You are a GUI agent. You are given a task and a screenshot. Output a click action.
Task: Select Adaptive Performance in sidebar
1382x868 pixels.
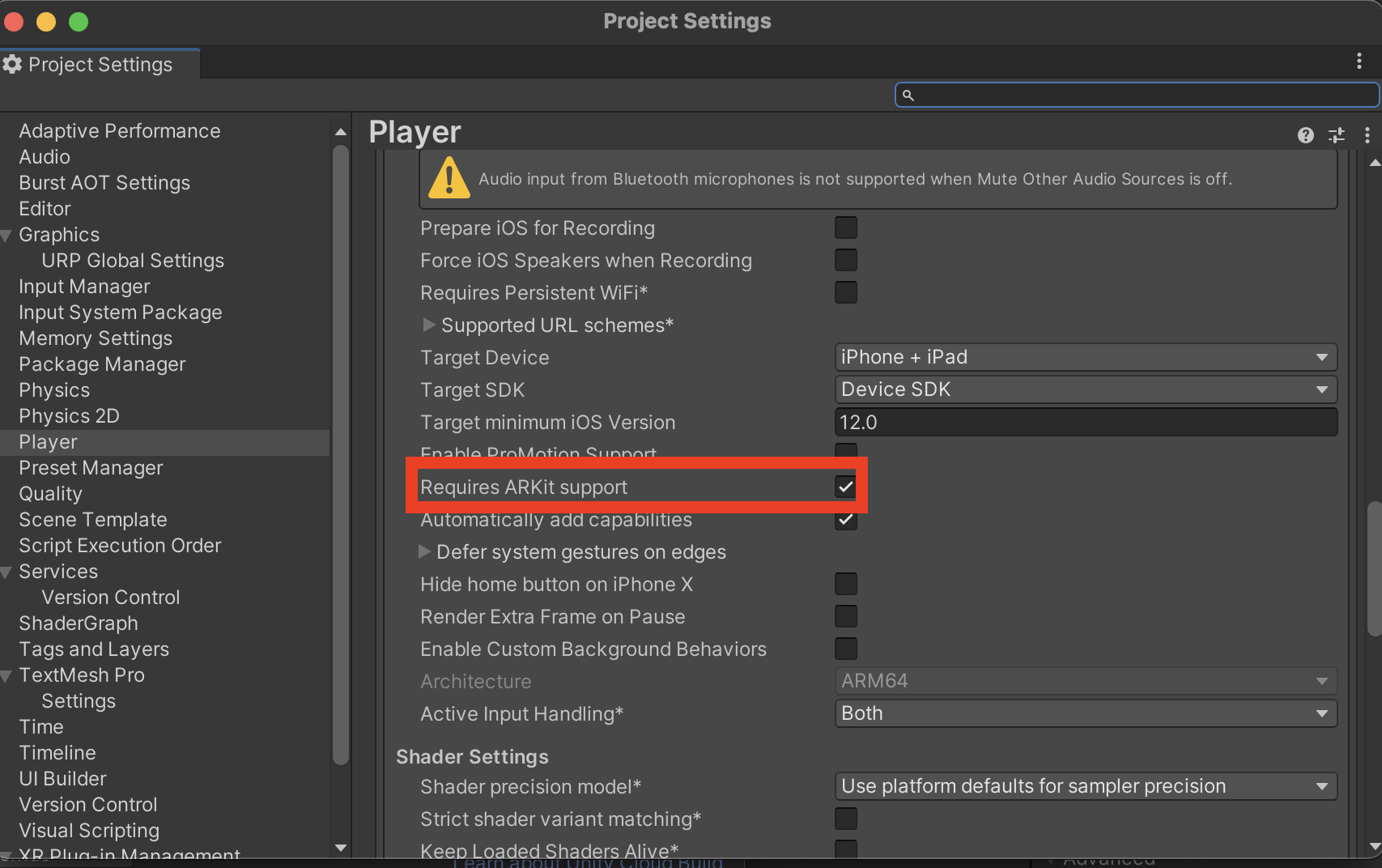[x=120, y=130]
